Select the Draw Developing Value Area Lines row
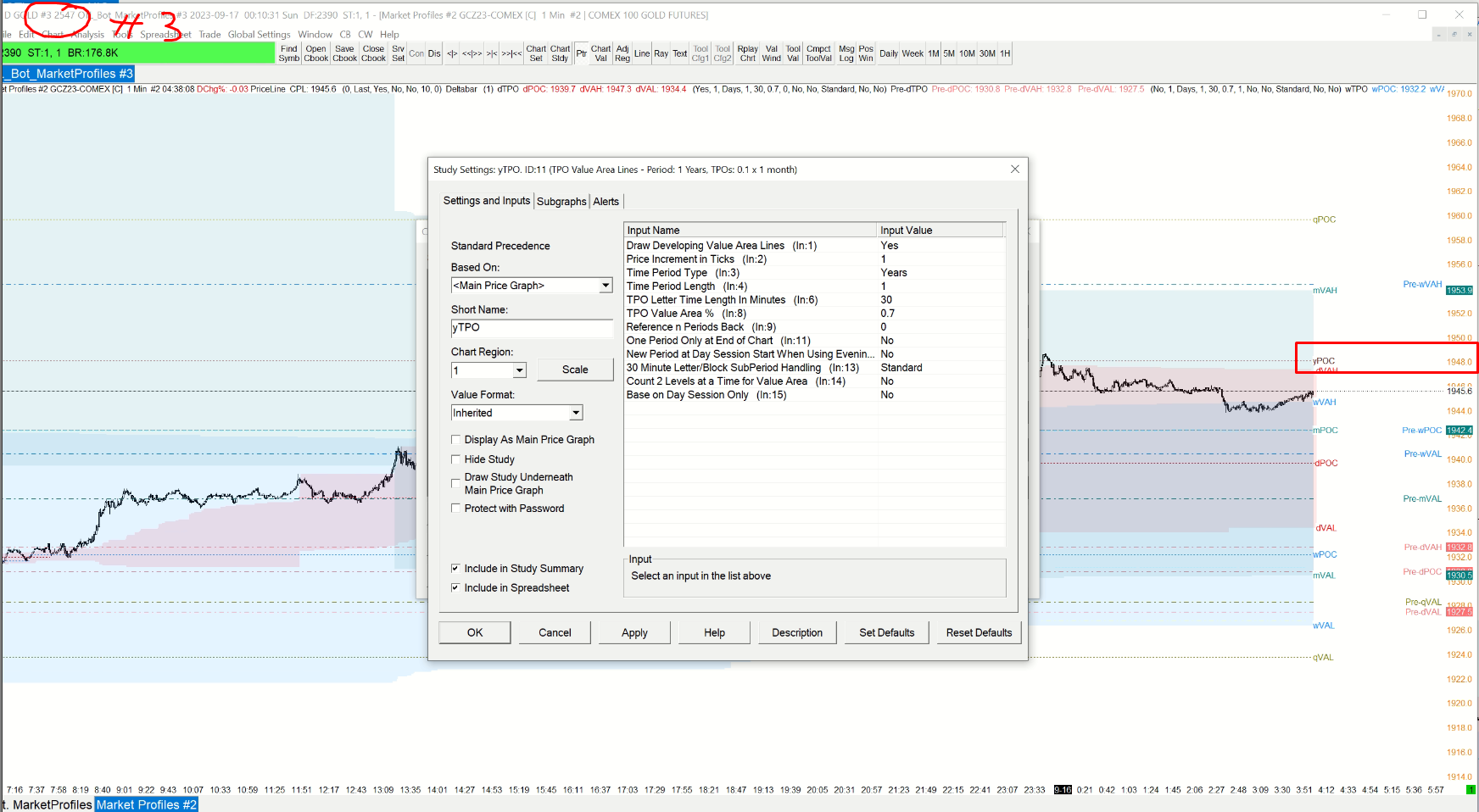The image size is (1479, 812). (x=814, y=246)
